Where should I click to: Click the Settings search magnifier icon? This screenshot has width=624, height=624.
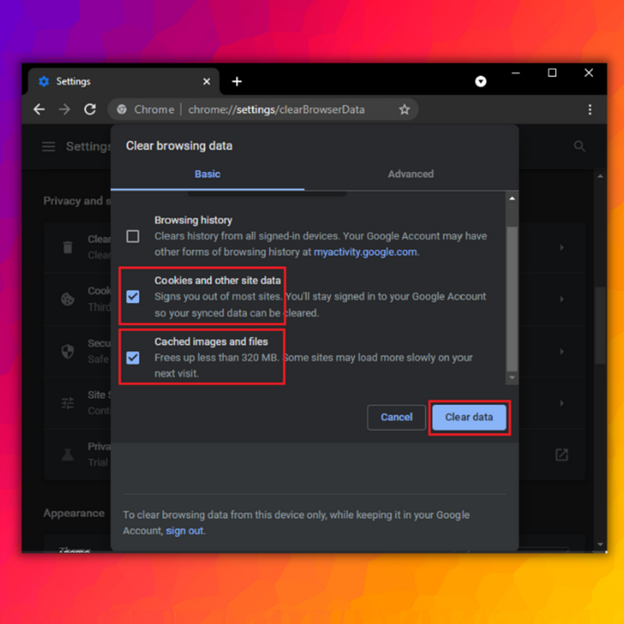[x=579, y=146]
